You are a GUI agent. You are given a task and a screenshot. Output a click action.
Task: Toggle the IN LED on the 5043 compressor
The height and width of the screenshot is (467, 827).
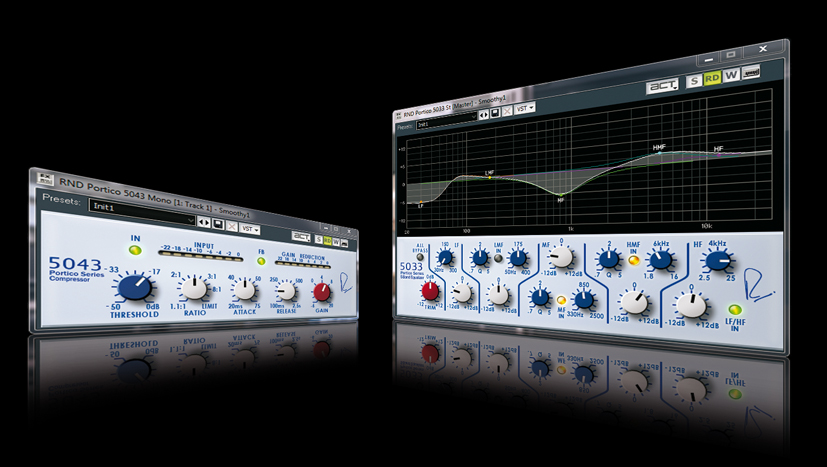pyautogui.click(x=136, y=250)
